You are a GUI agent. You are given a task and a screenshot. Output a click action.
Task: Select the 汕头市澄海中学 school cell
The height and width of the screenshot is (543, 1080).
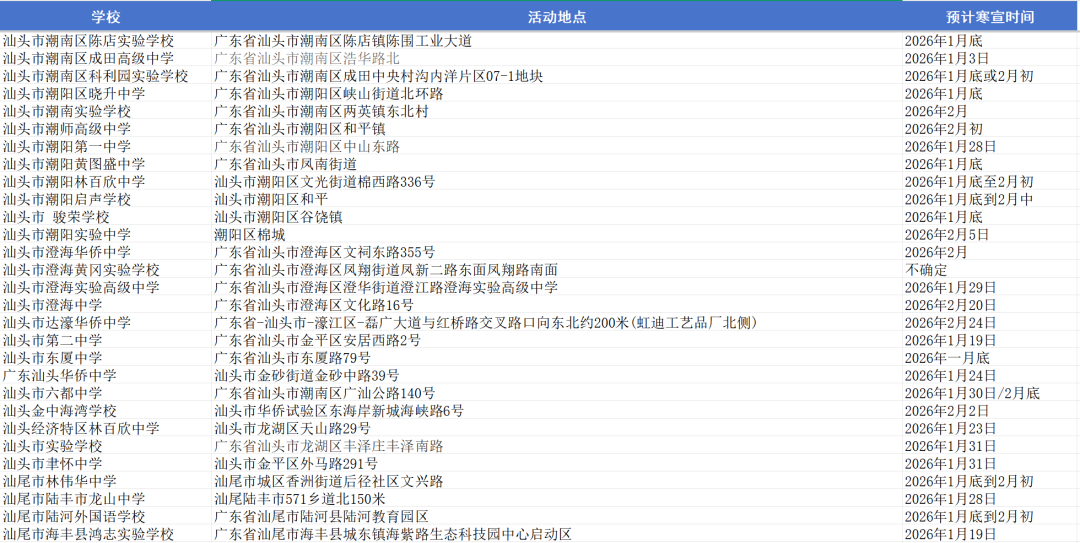52,305
